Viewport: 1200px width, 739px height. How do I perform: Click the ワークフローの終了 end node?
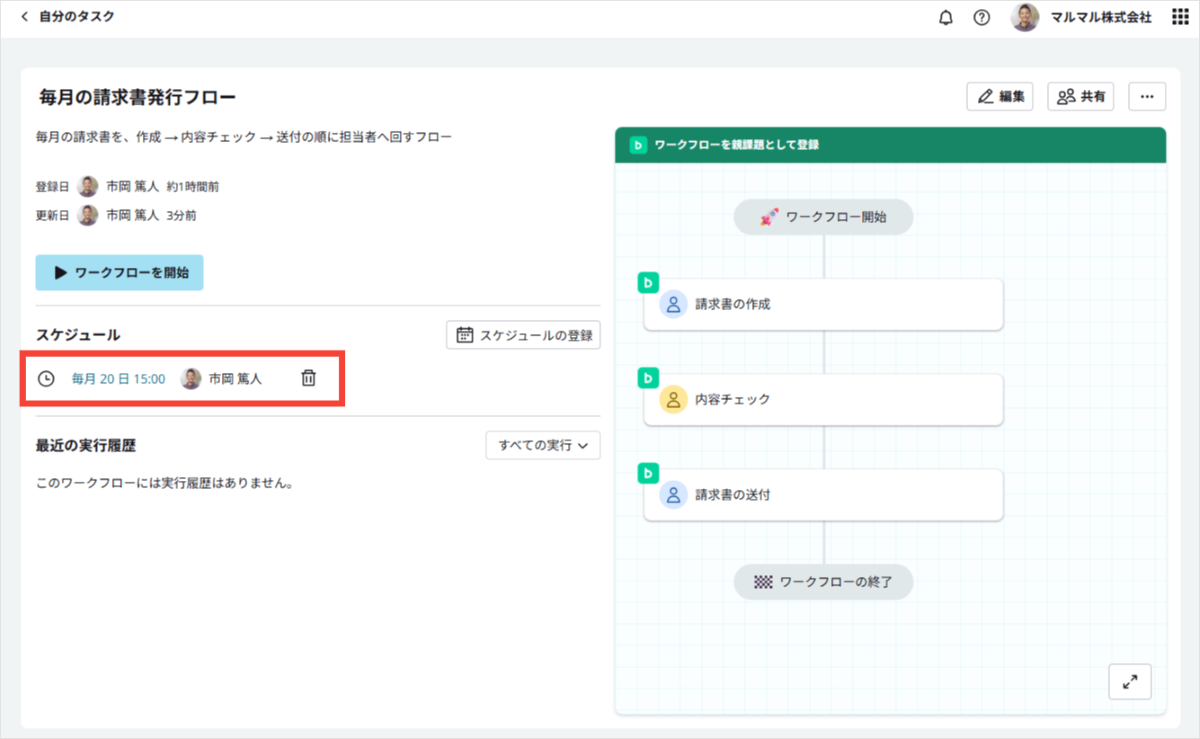[823, 581]
